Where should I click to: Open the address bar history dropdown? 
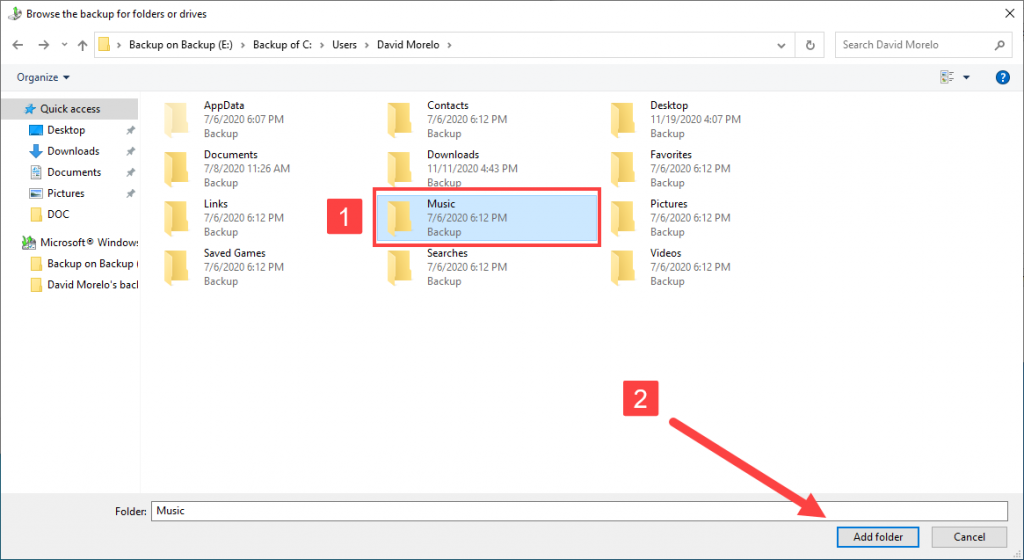click(781, 45)
